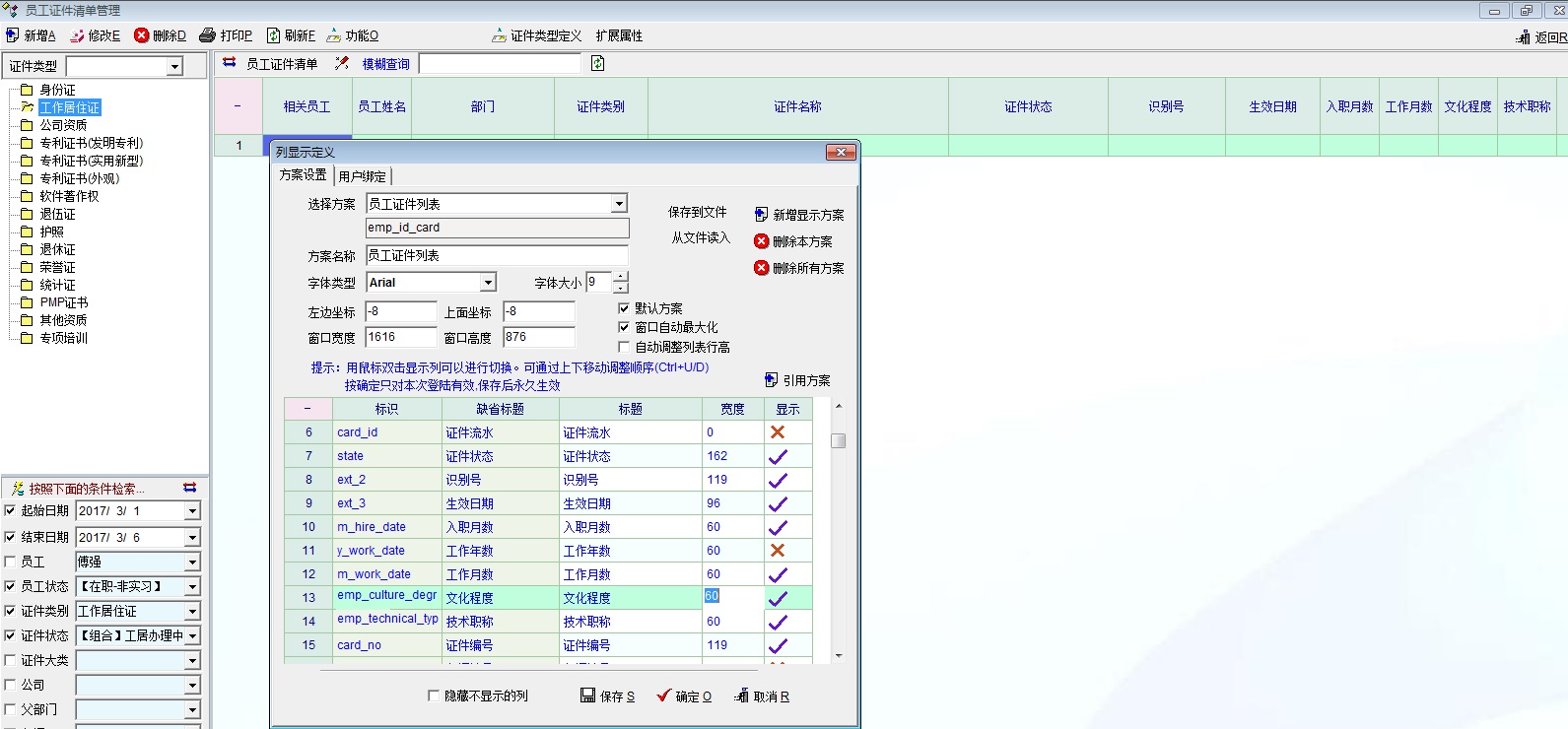Screen dimensions: 1568x729
Task: Click the 删除D delete toolbar icon
Action: pyautogui.click(x=142, y=35)
